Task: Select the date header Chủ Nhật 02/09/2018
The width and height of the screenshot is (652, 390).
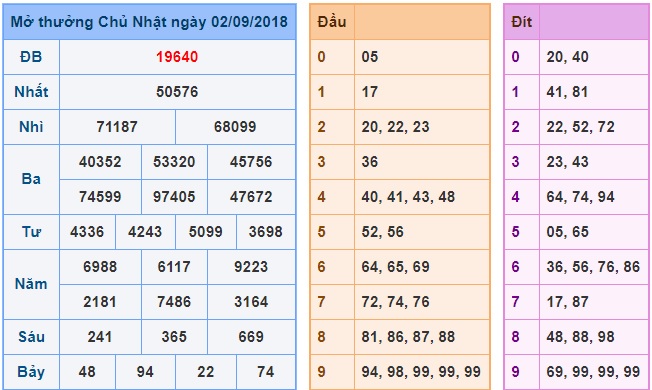Action: point(149,22)
